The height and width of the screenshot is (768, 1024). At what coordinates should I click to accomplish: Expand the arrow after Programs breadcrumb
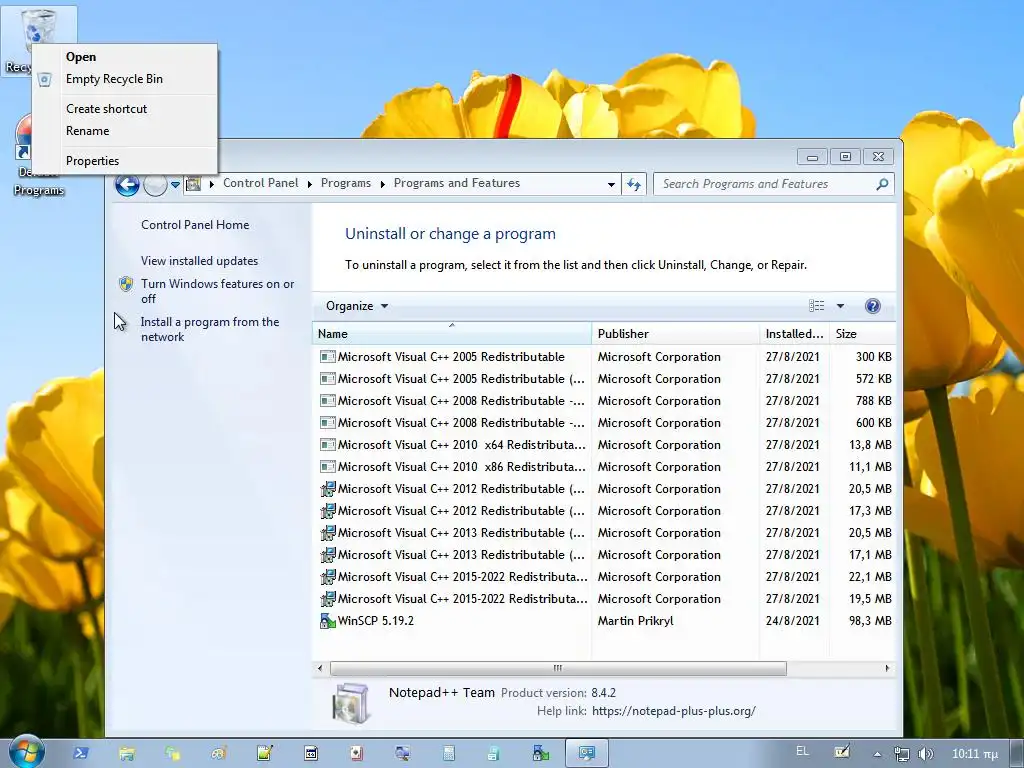383,184
